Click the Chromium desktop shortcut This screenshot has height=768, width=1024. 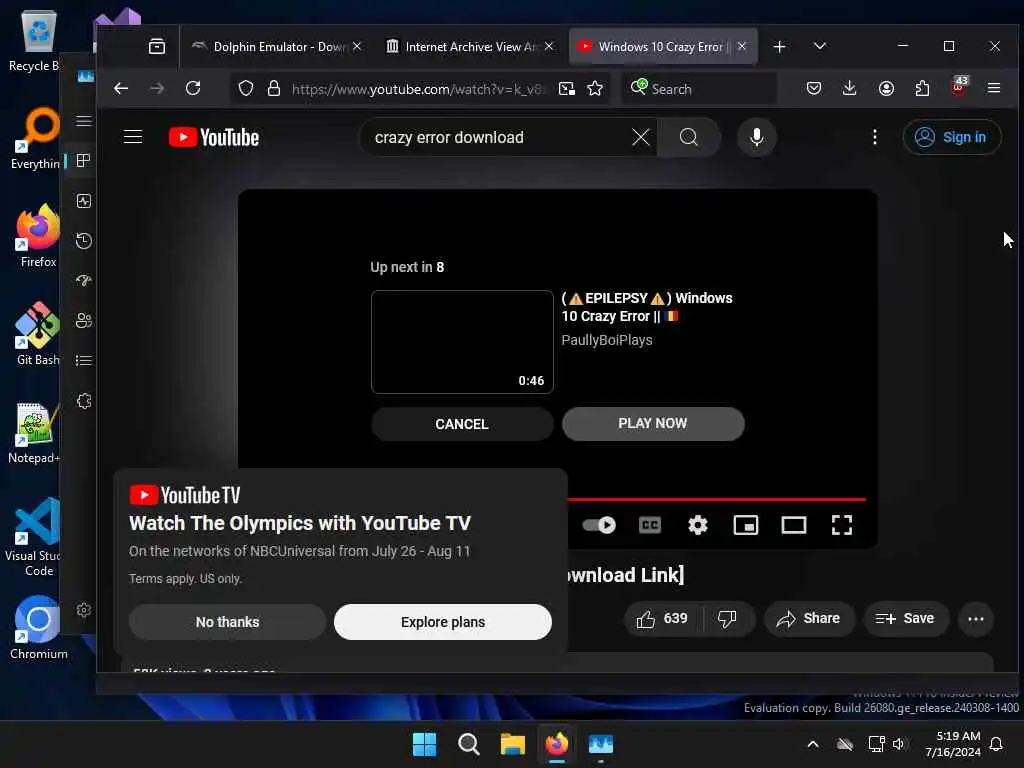38,628
